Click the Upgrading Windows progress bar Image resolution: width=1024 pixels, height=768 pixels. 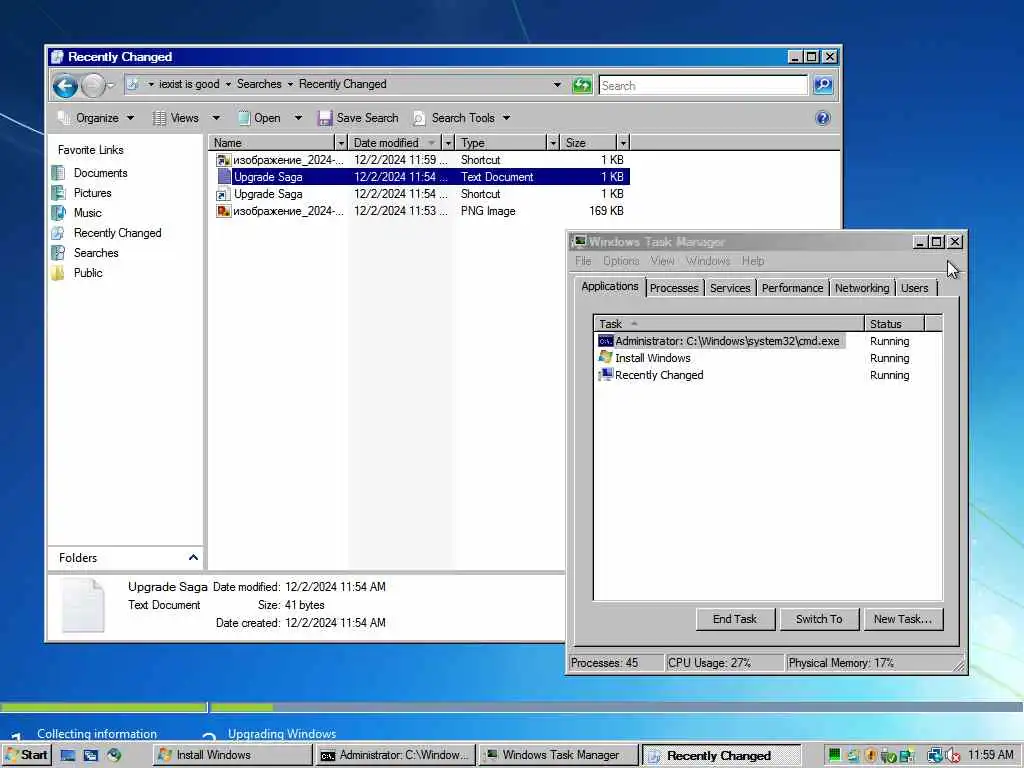615,707
